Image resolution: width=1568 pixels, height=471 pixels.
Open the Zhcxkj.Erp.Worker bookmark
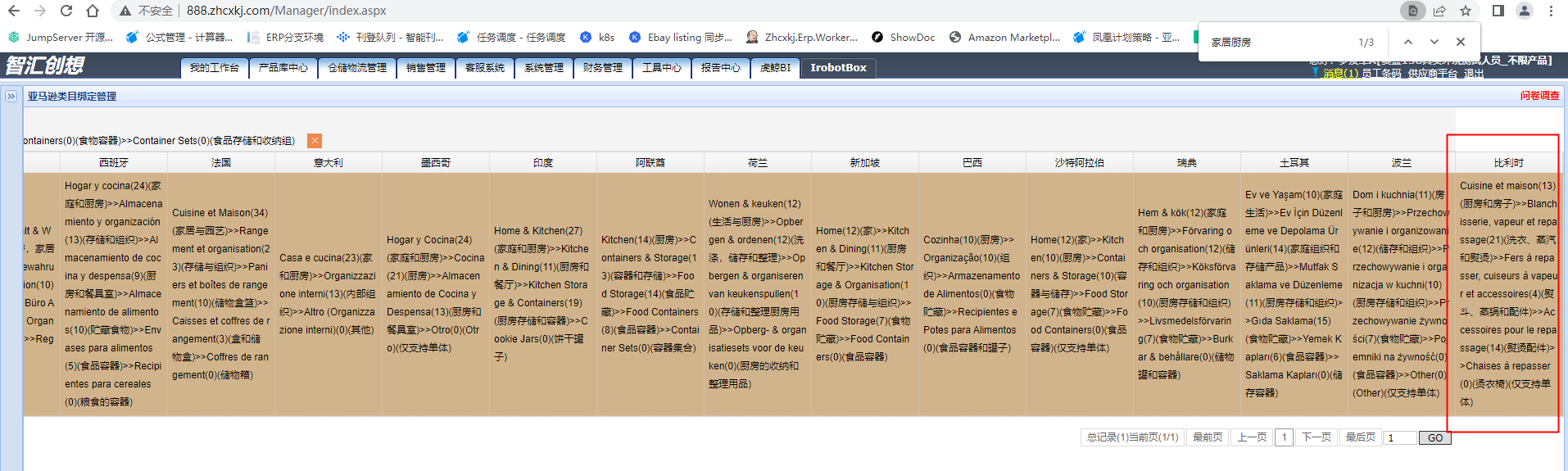pyautogui.click(x=803, y=37)
